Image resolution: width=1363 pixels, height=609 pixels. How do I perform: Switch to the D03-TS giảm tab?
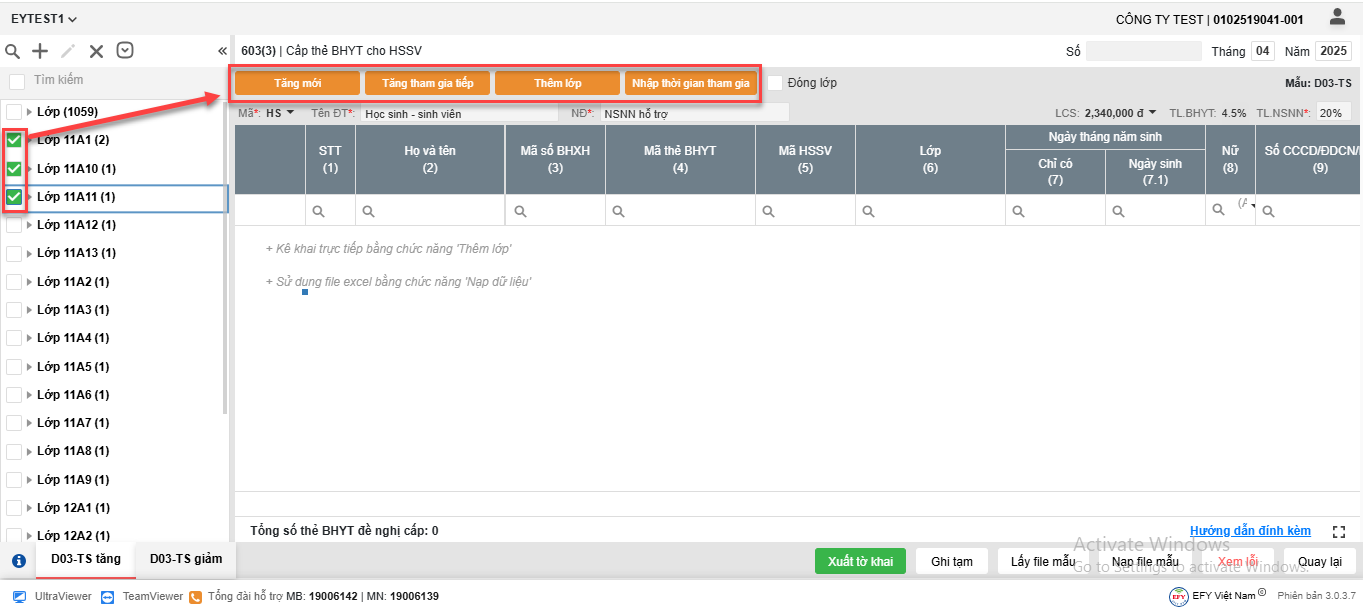coord(186,559)
